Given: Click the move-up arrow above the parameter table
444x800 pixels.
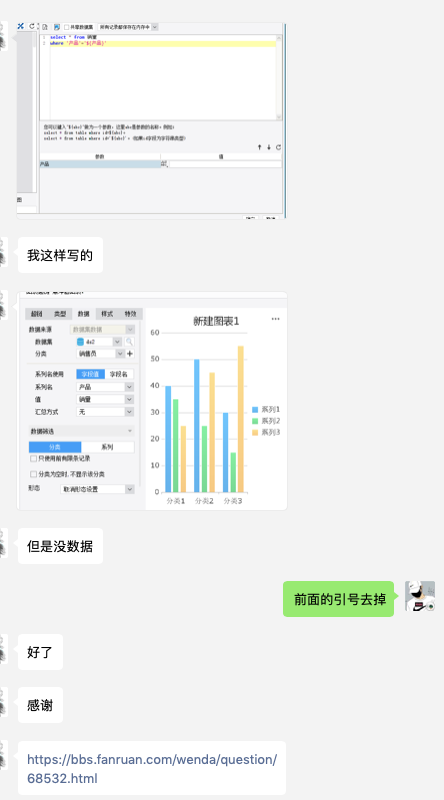Looking at the screenshot, I should point(259,147).
